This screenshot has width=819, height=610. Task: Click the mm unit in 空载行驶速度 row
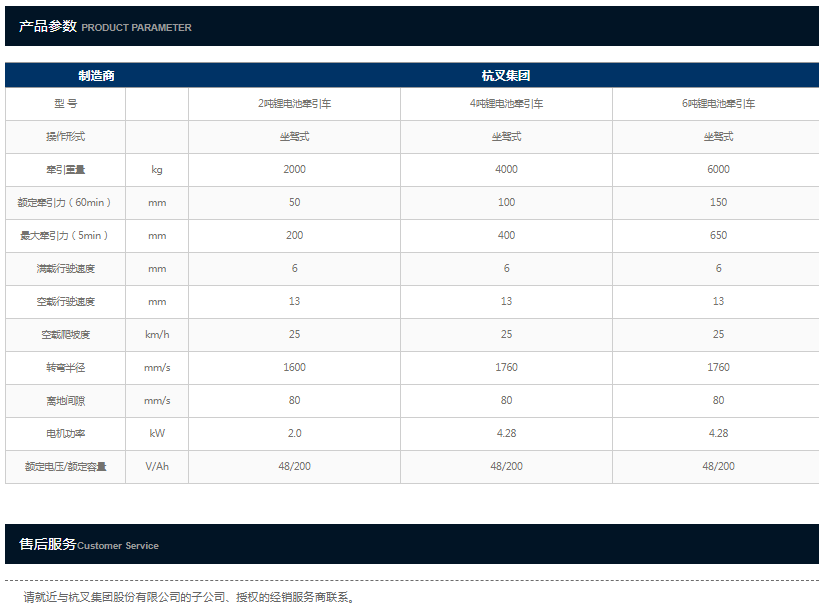coord(157,301)
